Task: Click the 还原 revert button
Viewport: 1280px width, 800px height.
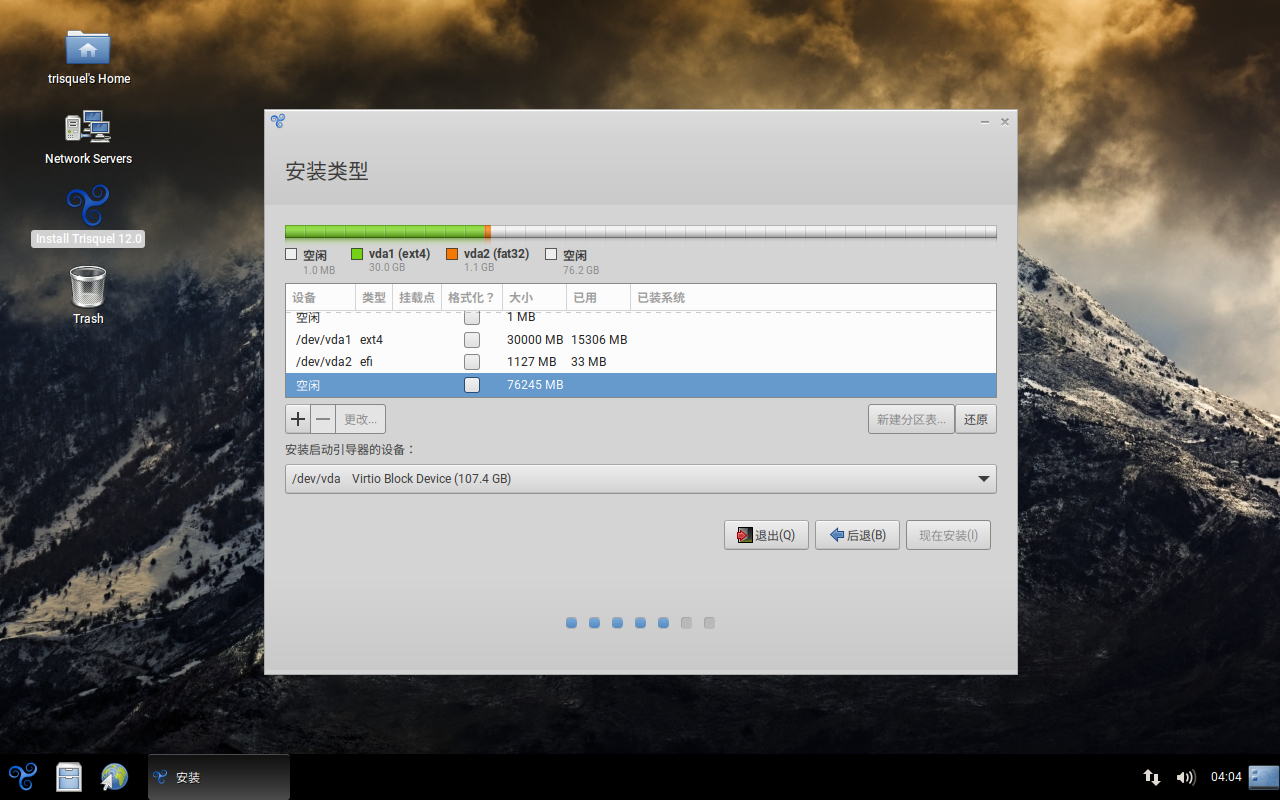Action: (x=976, y=419)
